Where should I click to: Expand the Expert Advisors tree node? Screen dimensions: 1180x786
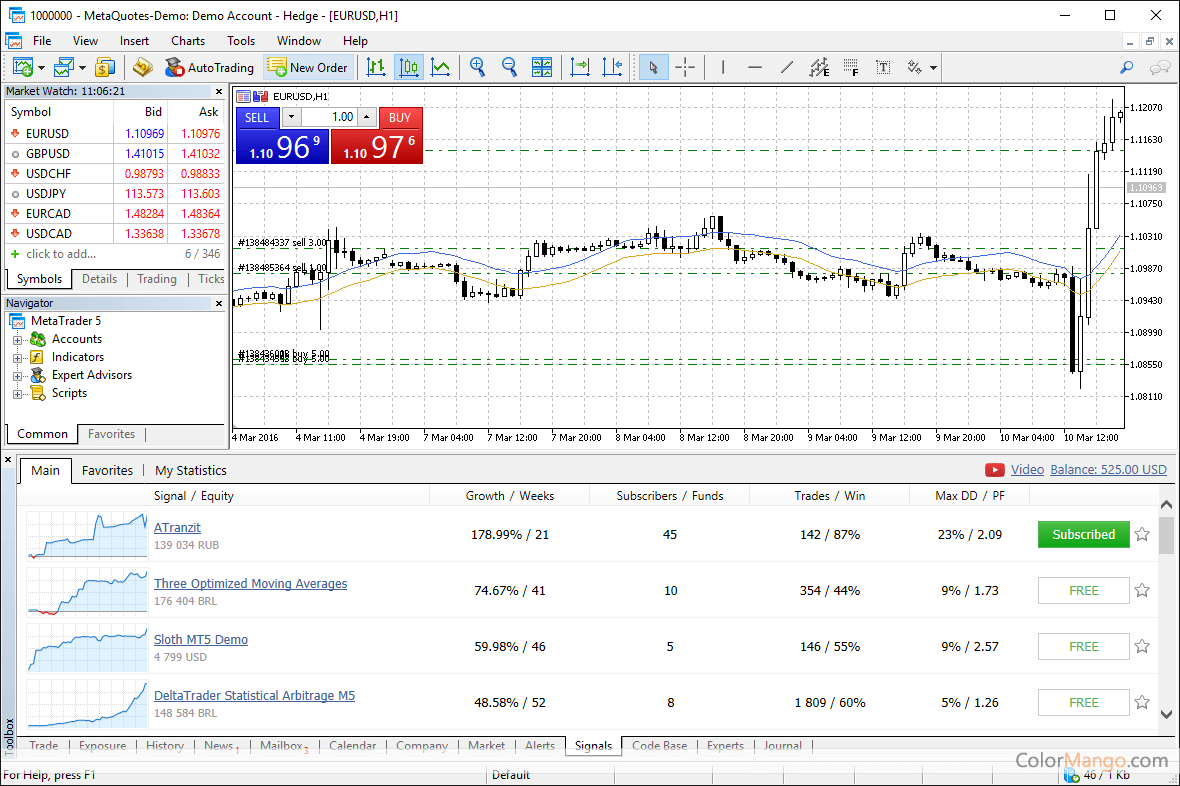click(x=17, y=376)
